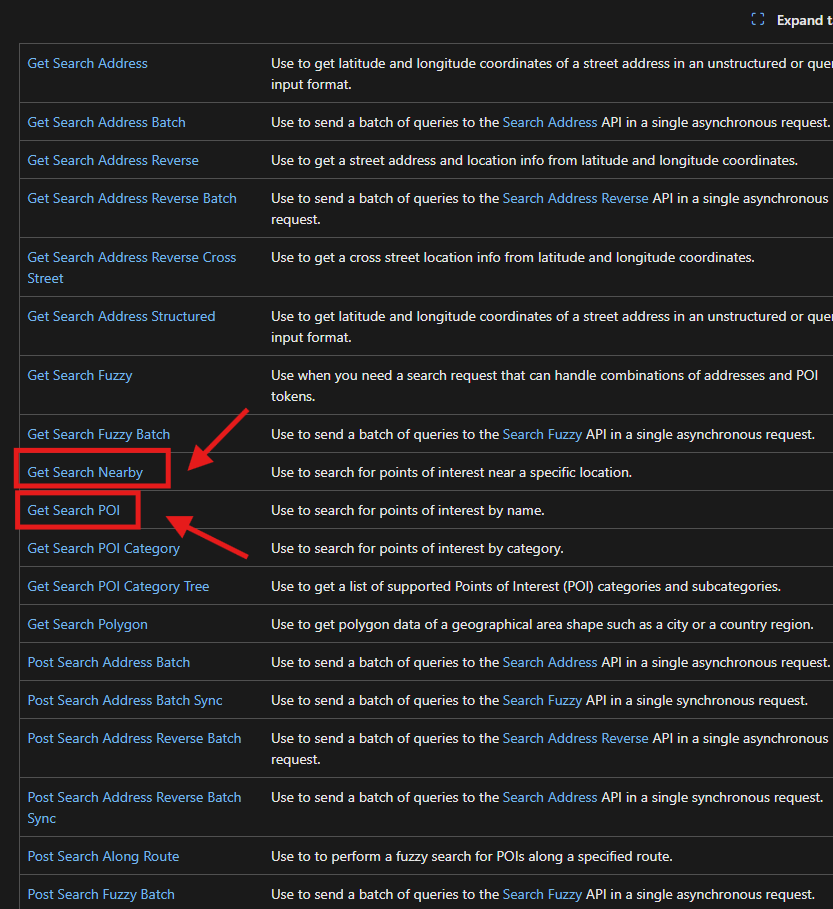Open the link reading exactly 'Post Search Address Batch'
The width and height of the screenshot is (833, 909).
click(x=109, y=662)
